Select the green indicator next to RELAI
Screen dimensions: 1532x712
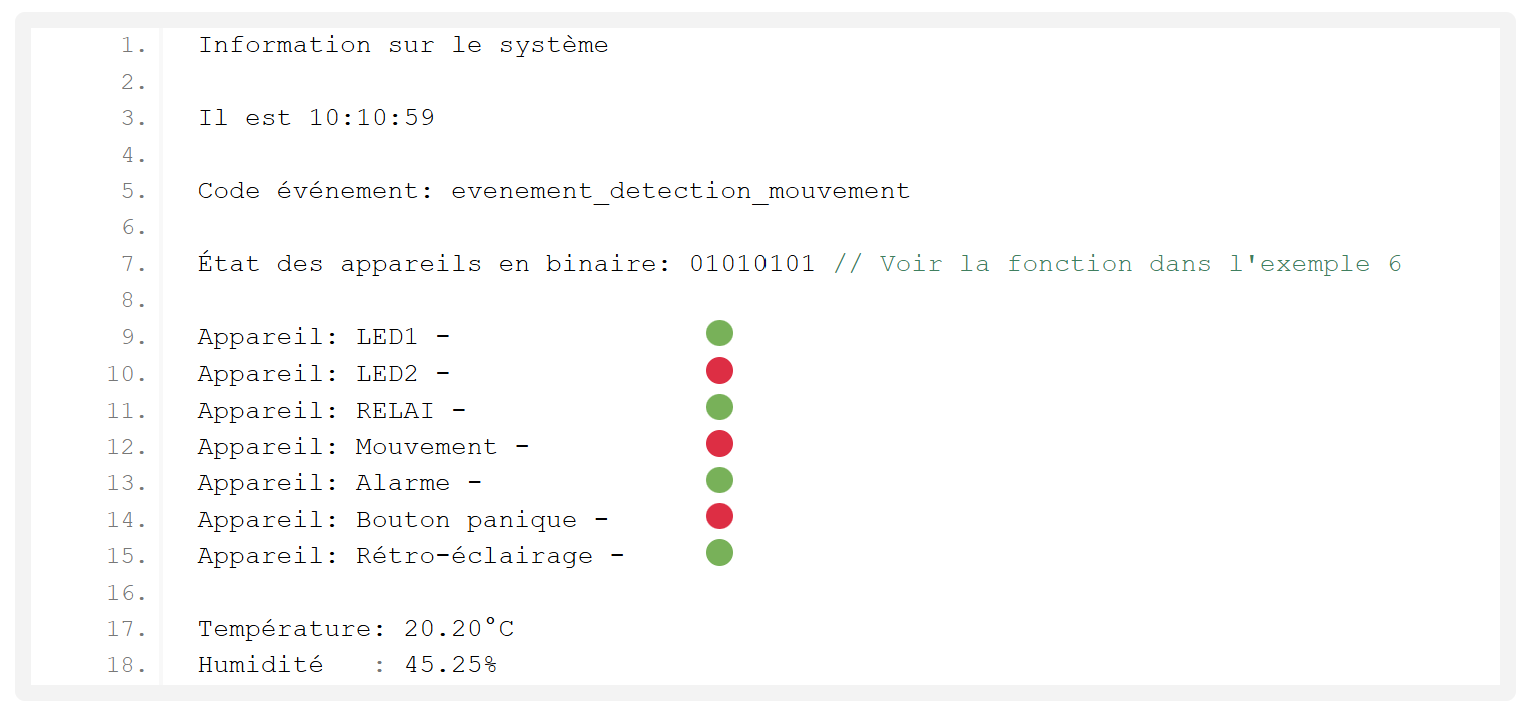(x=719, y=407)
